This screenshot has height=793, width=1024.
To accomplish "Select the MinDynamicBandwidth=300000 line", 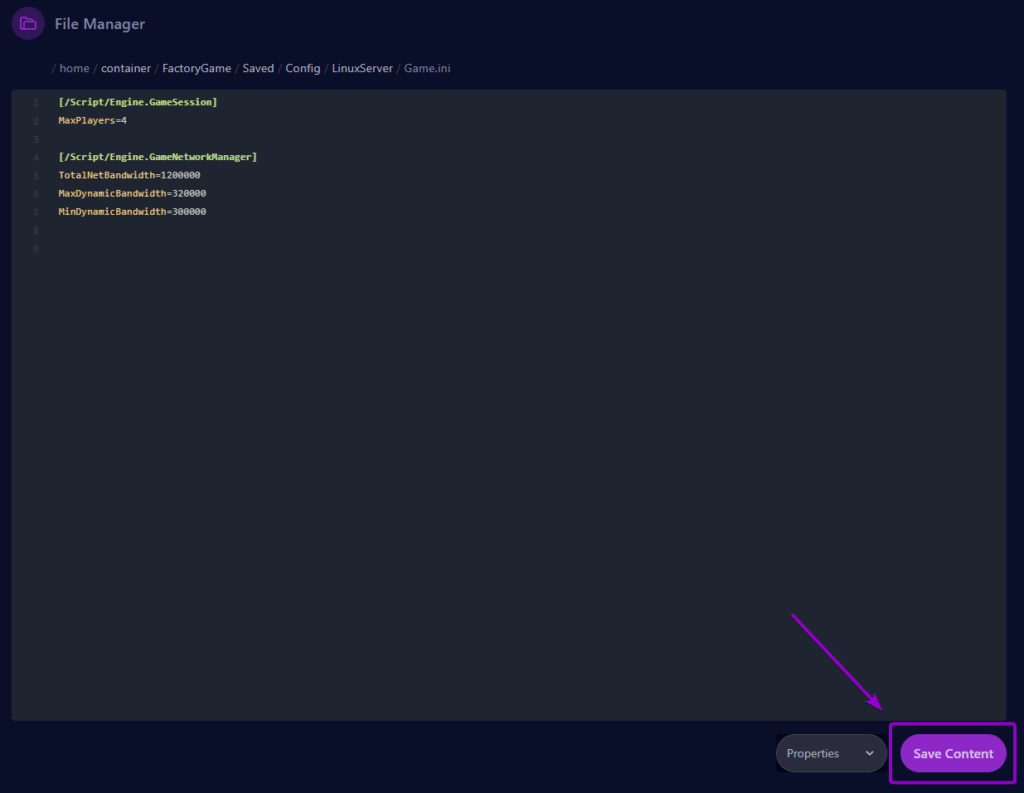I will (132, 212).
